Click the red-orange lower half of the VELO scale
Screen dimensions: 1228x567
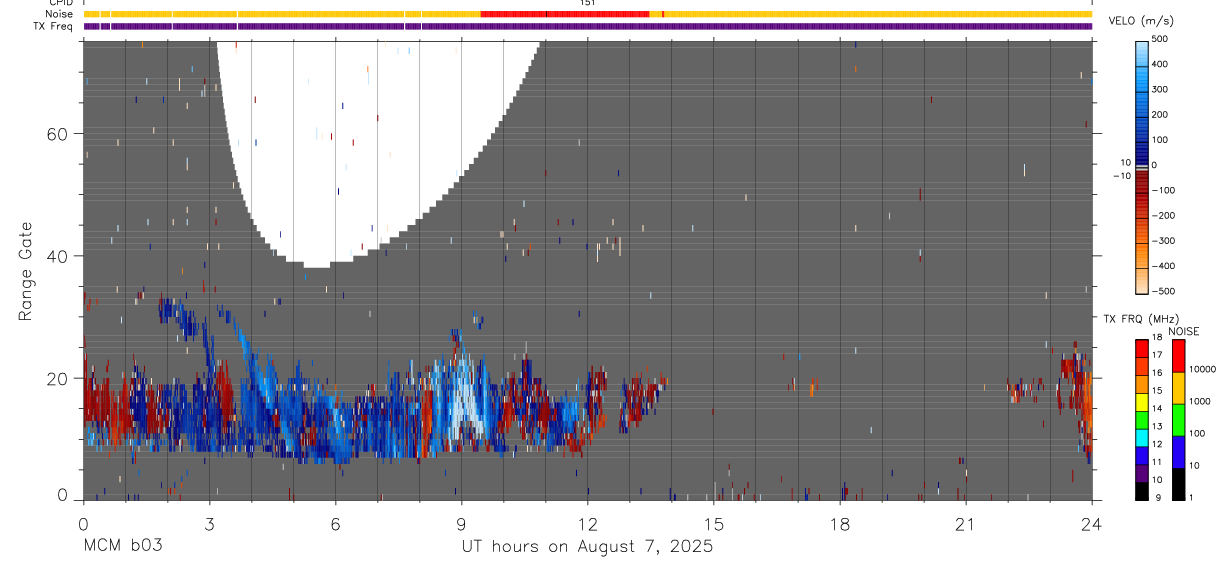coord(1143,230)
